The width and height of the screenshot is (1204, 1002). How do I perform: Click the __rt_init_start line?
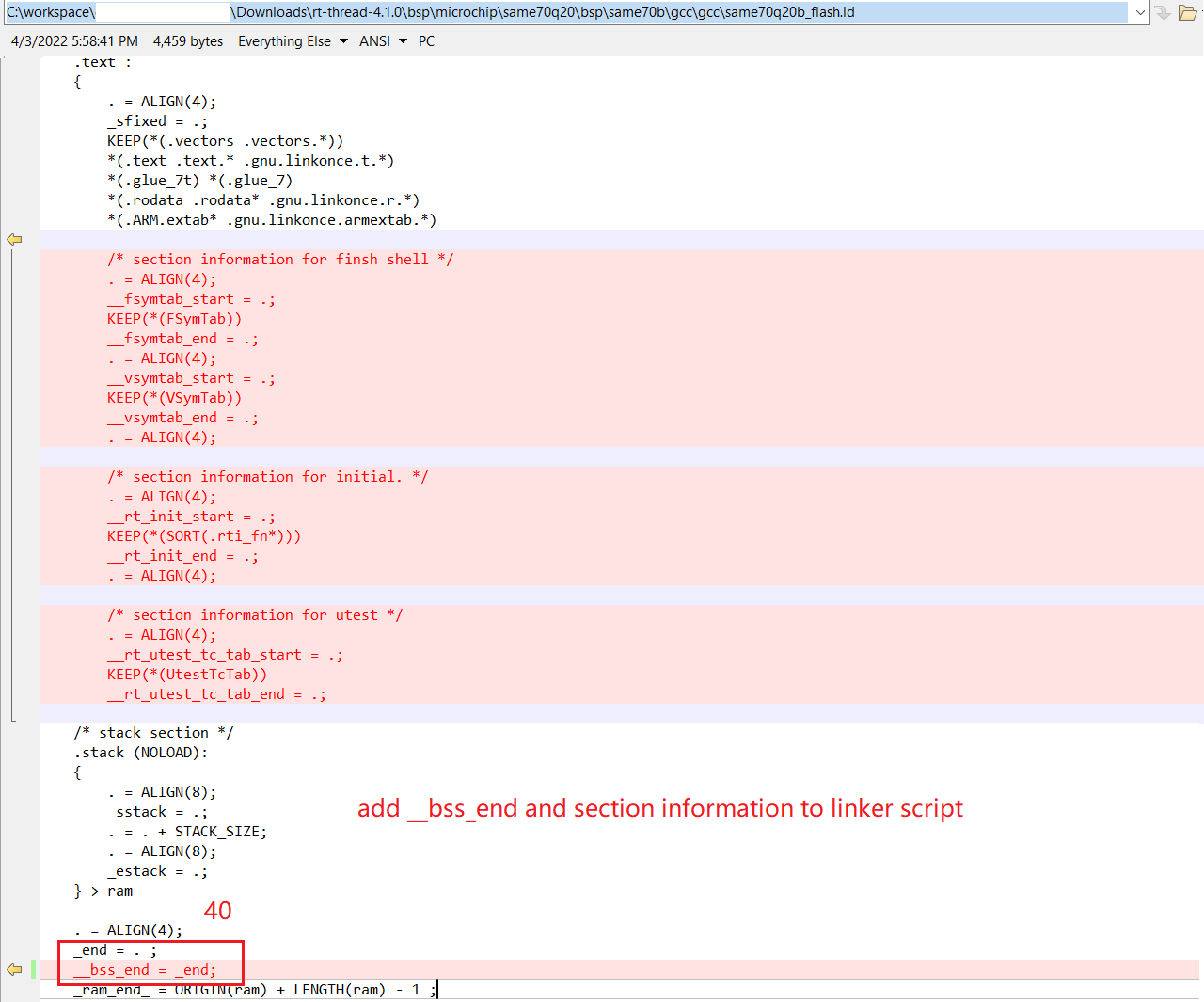(191, 517)
